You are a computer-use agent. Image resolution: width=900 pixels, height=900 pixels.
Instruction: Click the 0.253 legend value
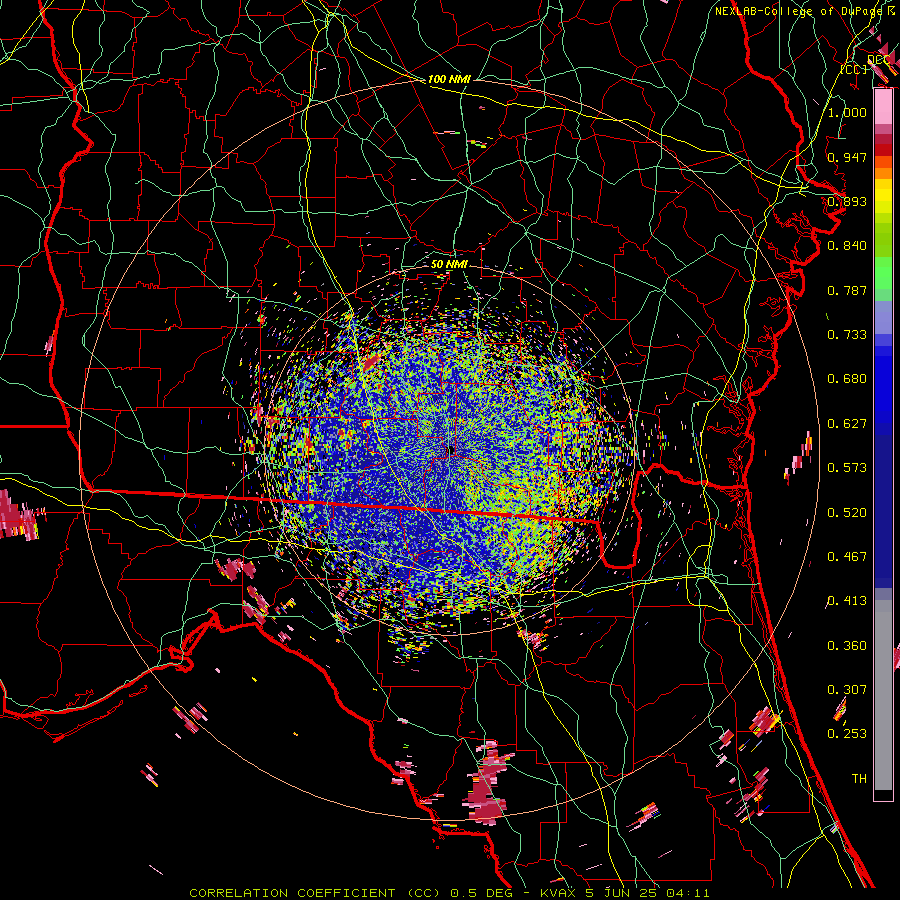(x=847, y=734)
